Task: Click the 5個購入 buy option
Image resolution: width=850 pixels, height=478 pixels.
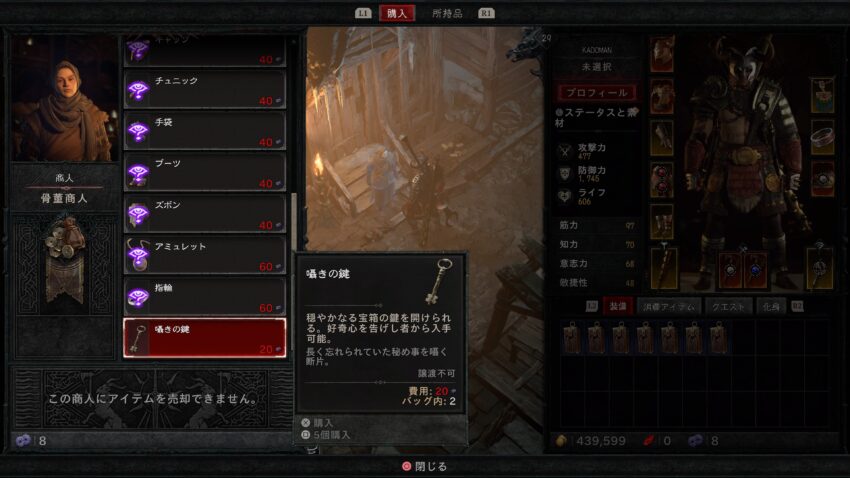Action: pyautogui.click(x=326, y=435)
